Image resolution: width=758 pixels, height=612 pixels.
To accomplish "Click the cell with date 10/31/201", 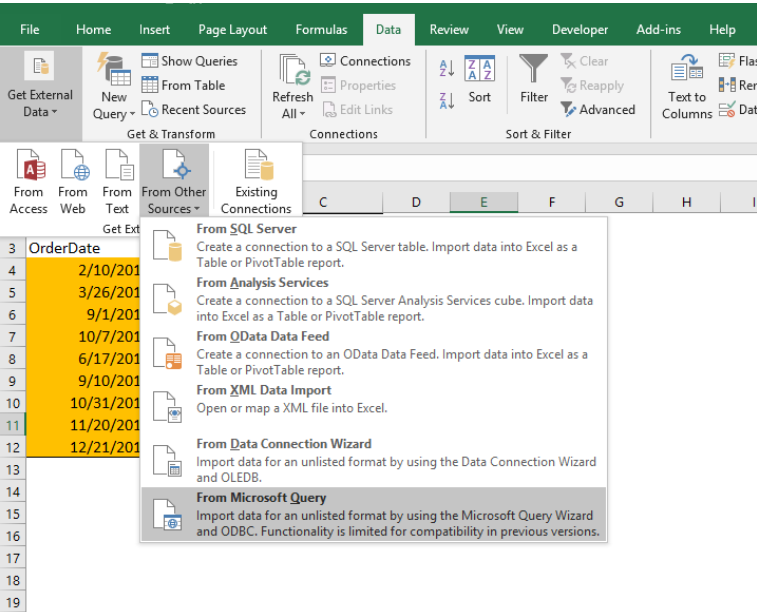I will (x=83, y=403).
